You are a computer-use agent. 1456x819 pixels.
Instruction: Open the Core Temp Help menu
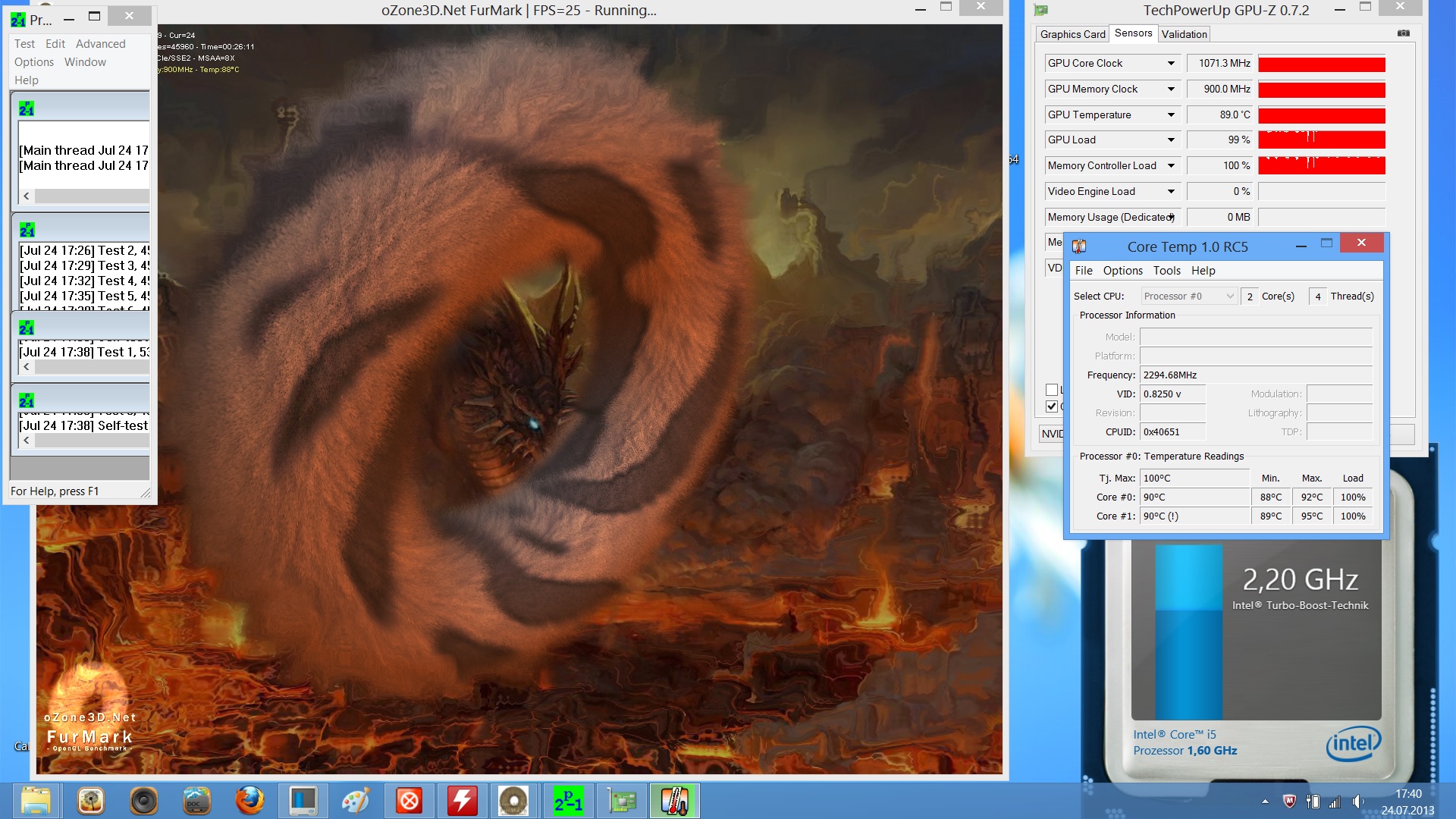pyautogui.click(x=1203, y=271)
